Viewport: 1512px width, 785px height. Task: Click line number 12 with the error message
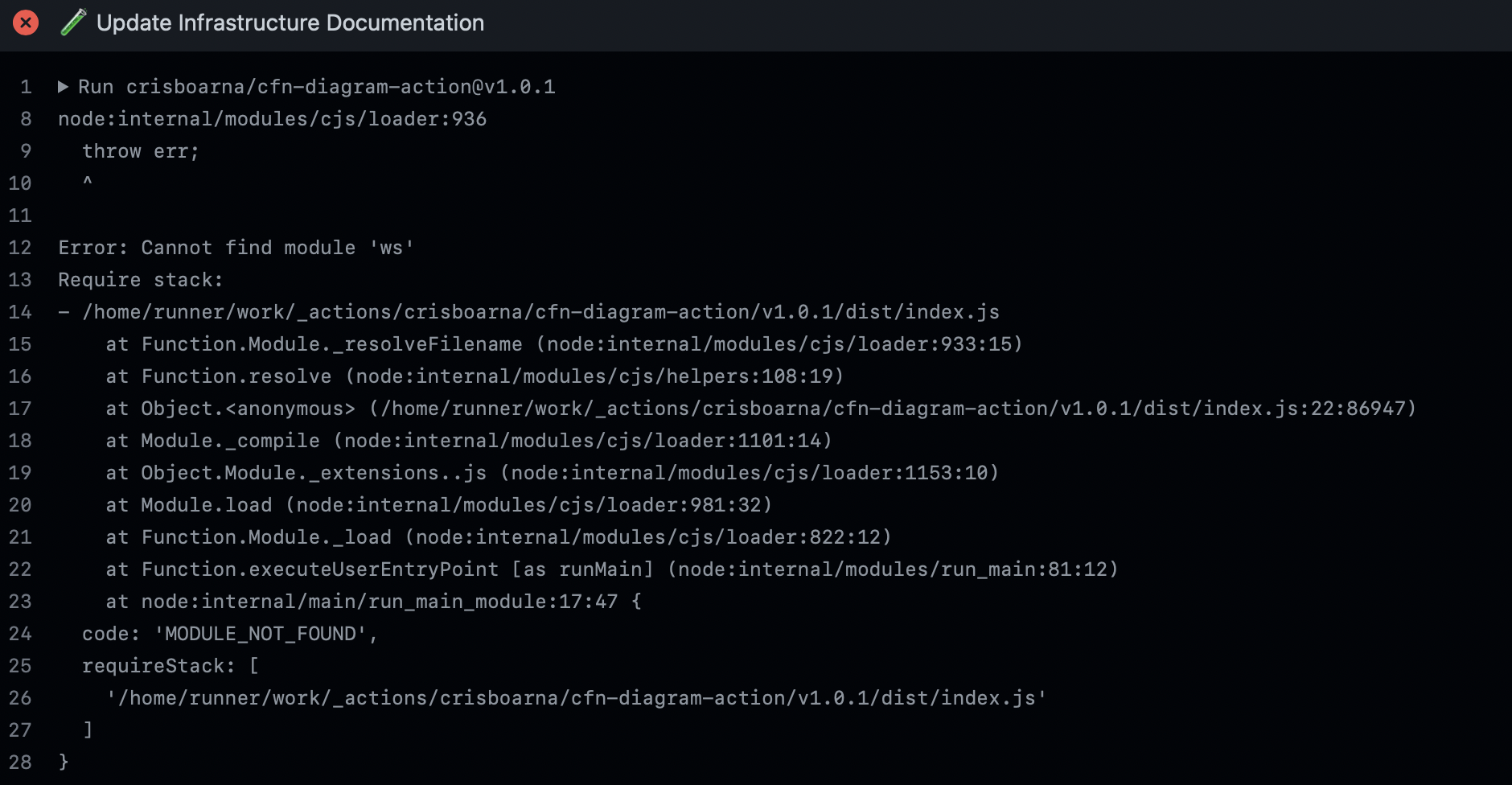pos(20,248)
